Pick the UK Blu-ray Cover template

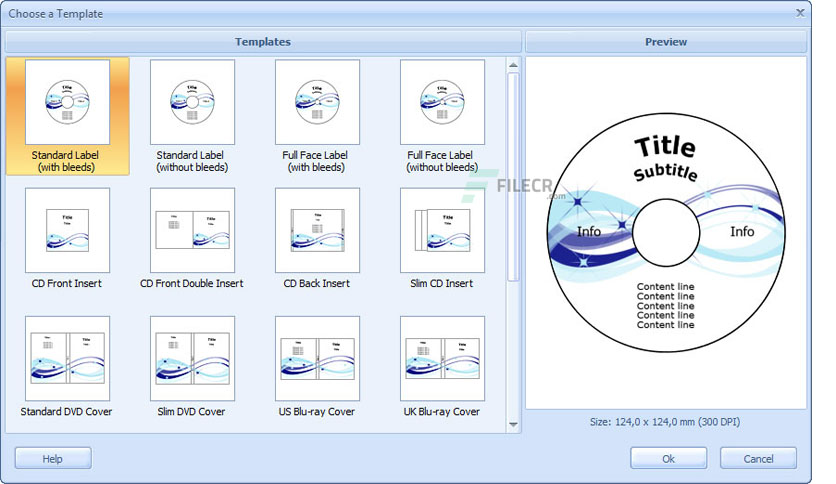point(442,367)
